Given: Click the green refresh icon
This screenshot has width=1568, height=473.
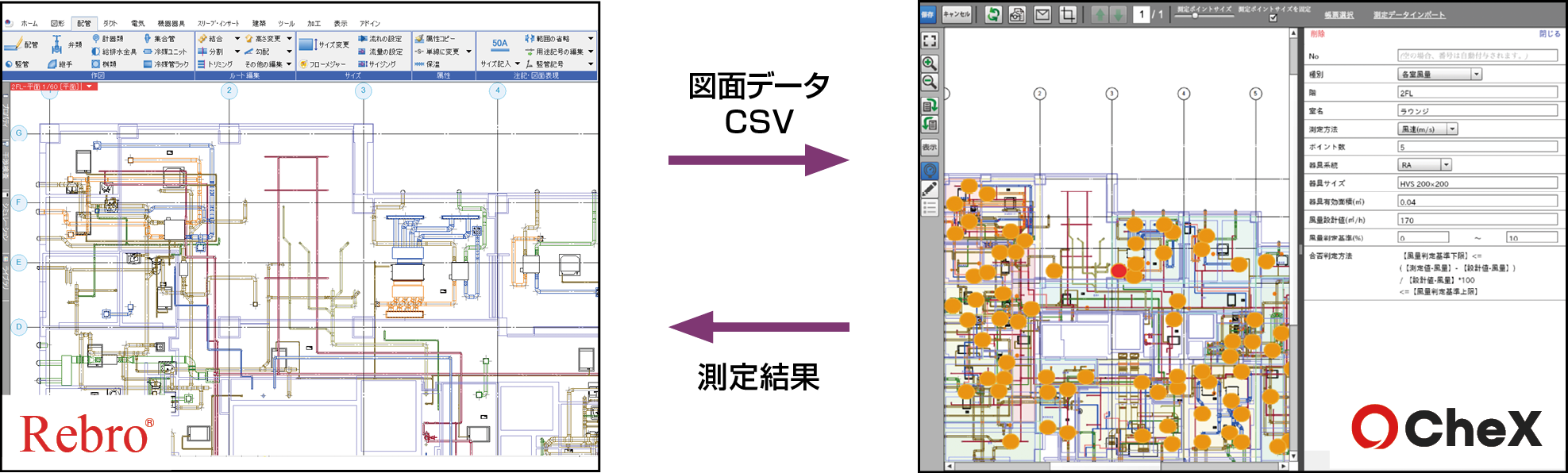Looking at the screenshot, I should (x=992, y=14).
